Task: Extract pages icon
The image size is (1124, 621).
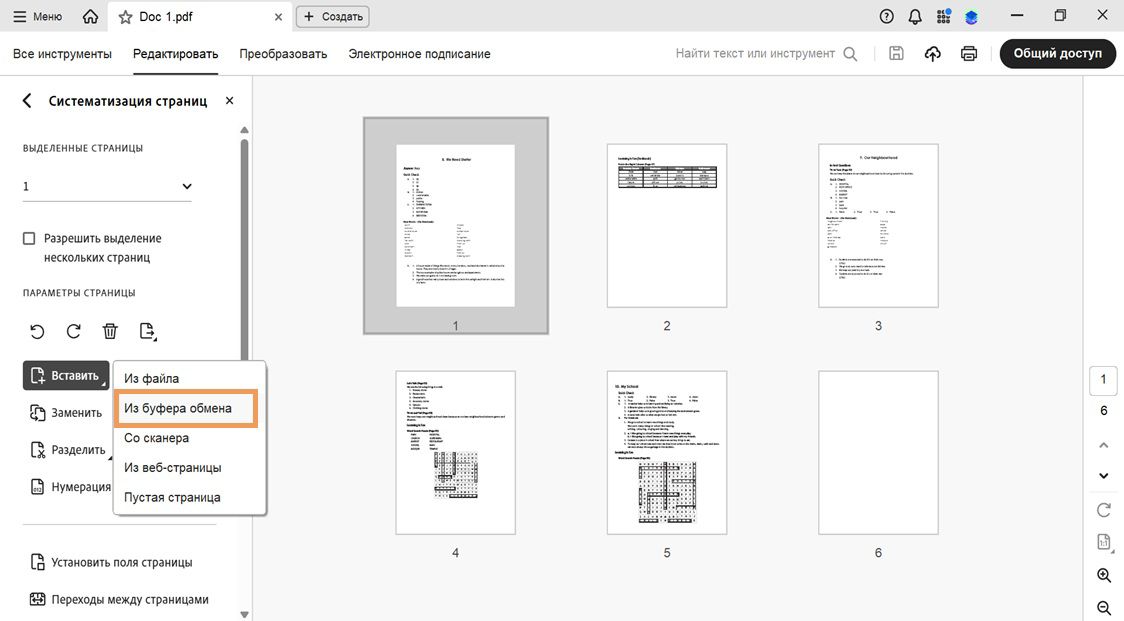Action: coord(148,331)
